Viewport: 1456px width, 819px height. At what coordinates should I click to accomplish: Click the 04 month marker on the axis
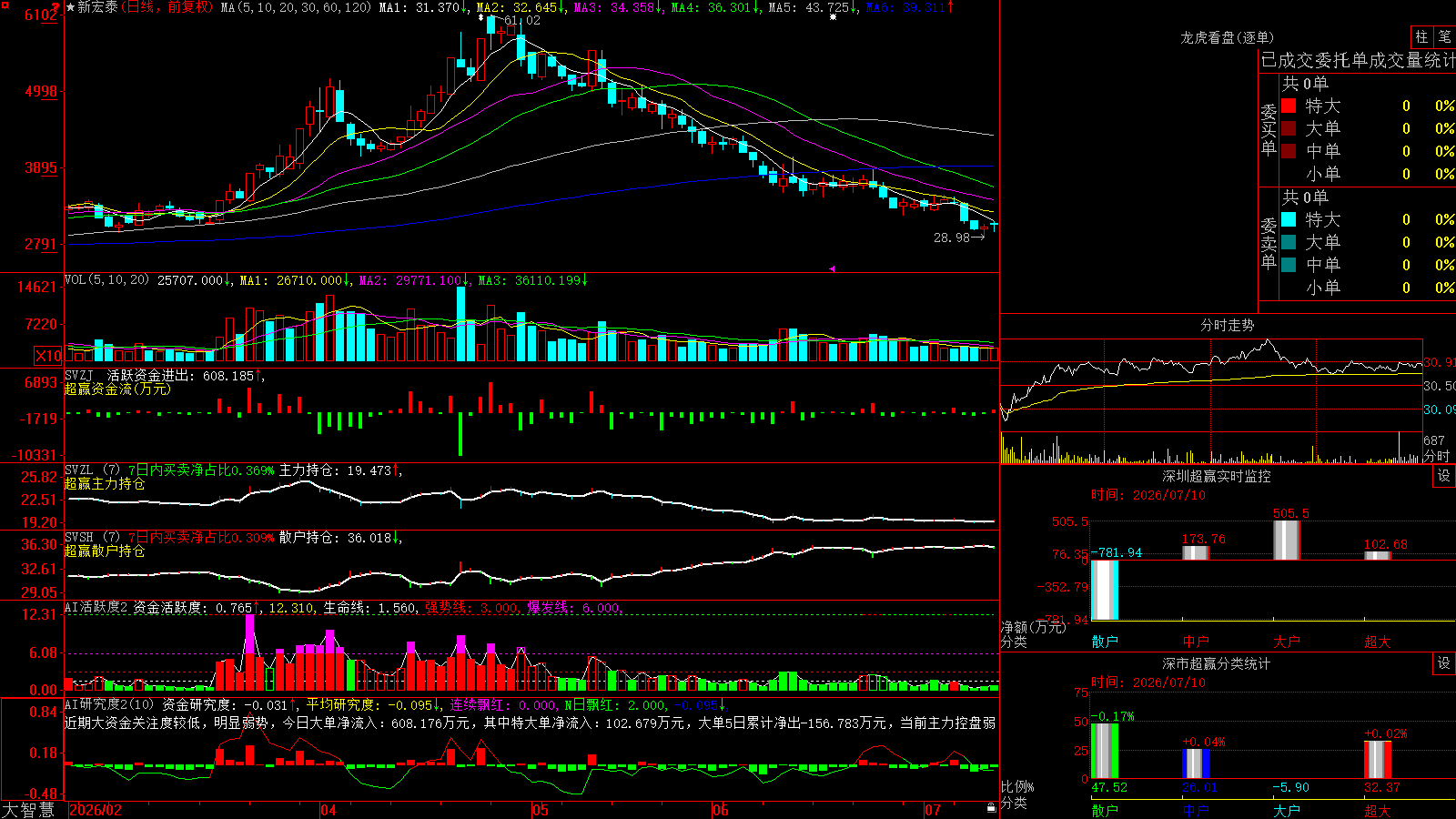[x=329, y=810]
